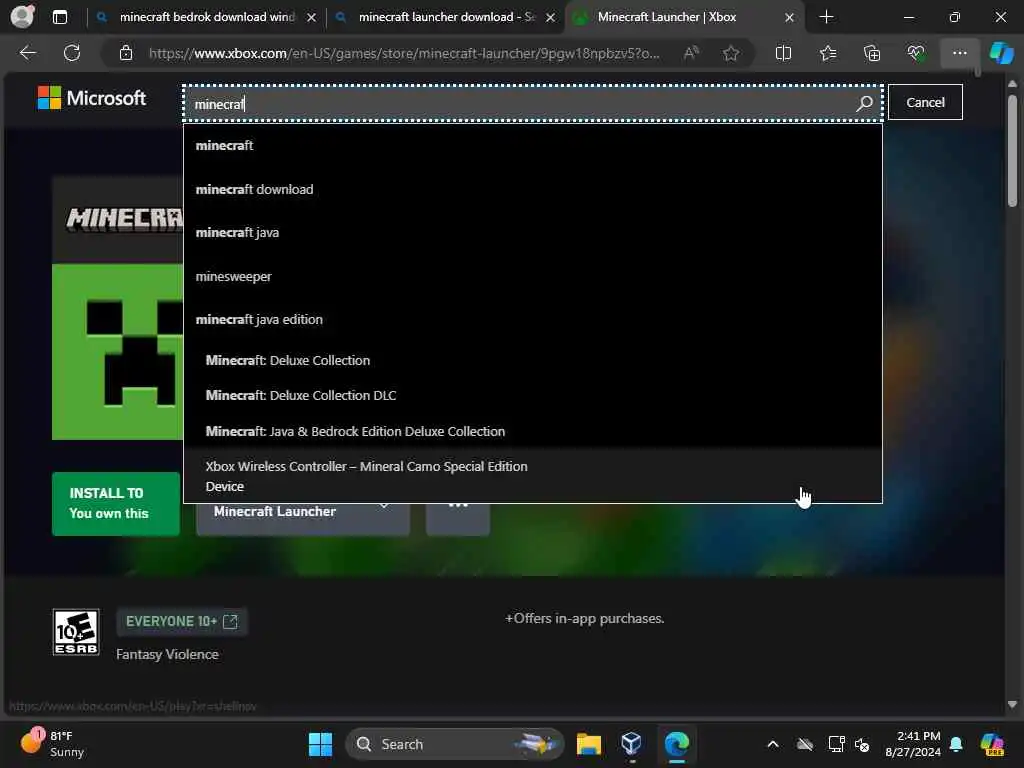Open Settings and more ellipsis menu
Screen dimensions: 1024x768
pyautogui.click(x=959, y=53)
